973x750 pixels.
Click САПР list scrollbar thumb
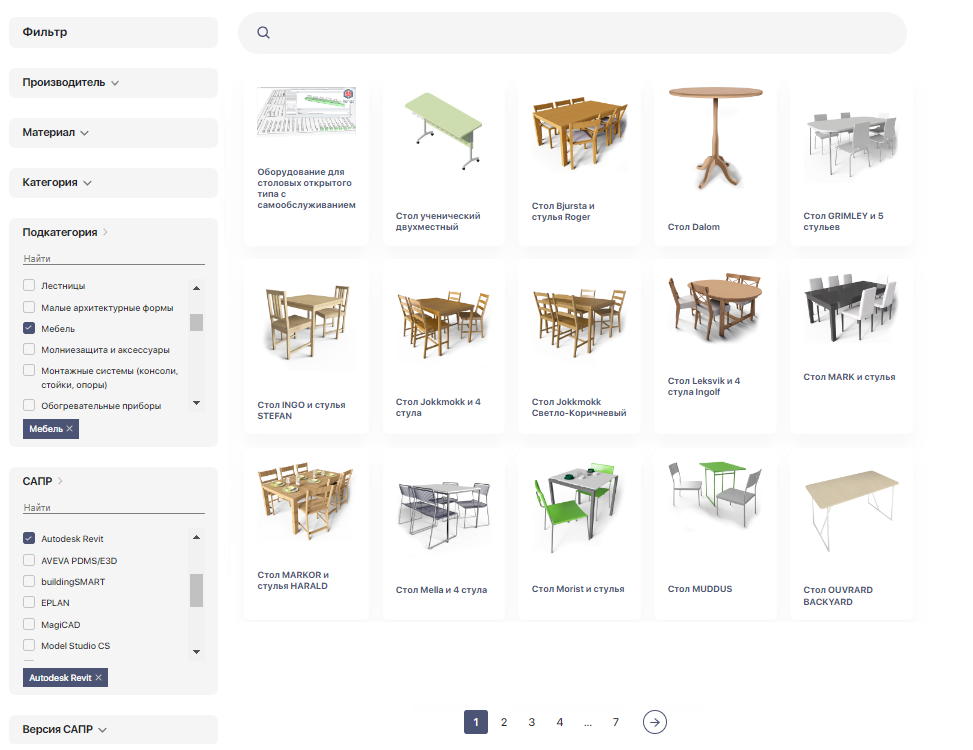196,590
